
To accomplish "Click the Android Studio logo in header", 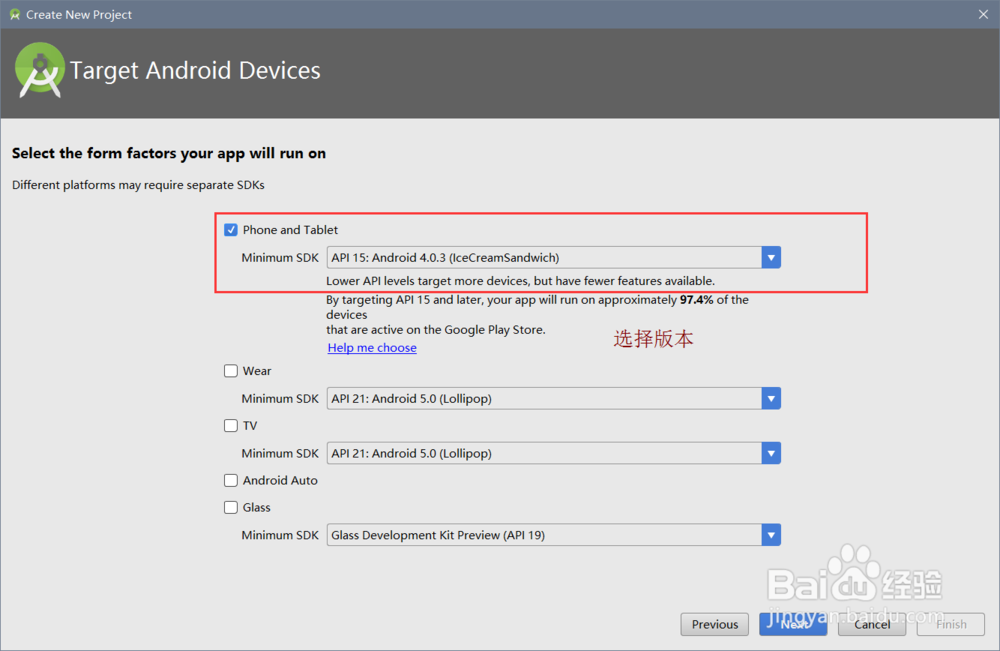I will coord(40,70).
